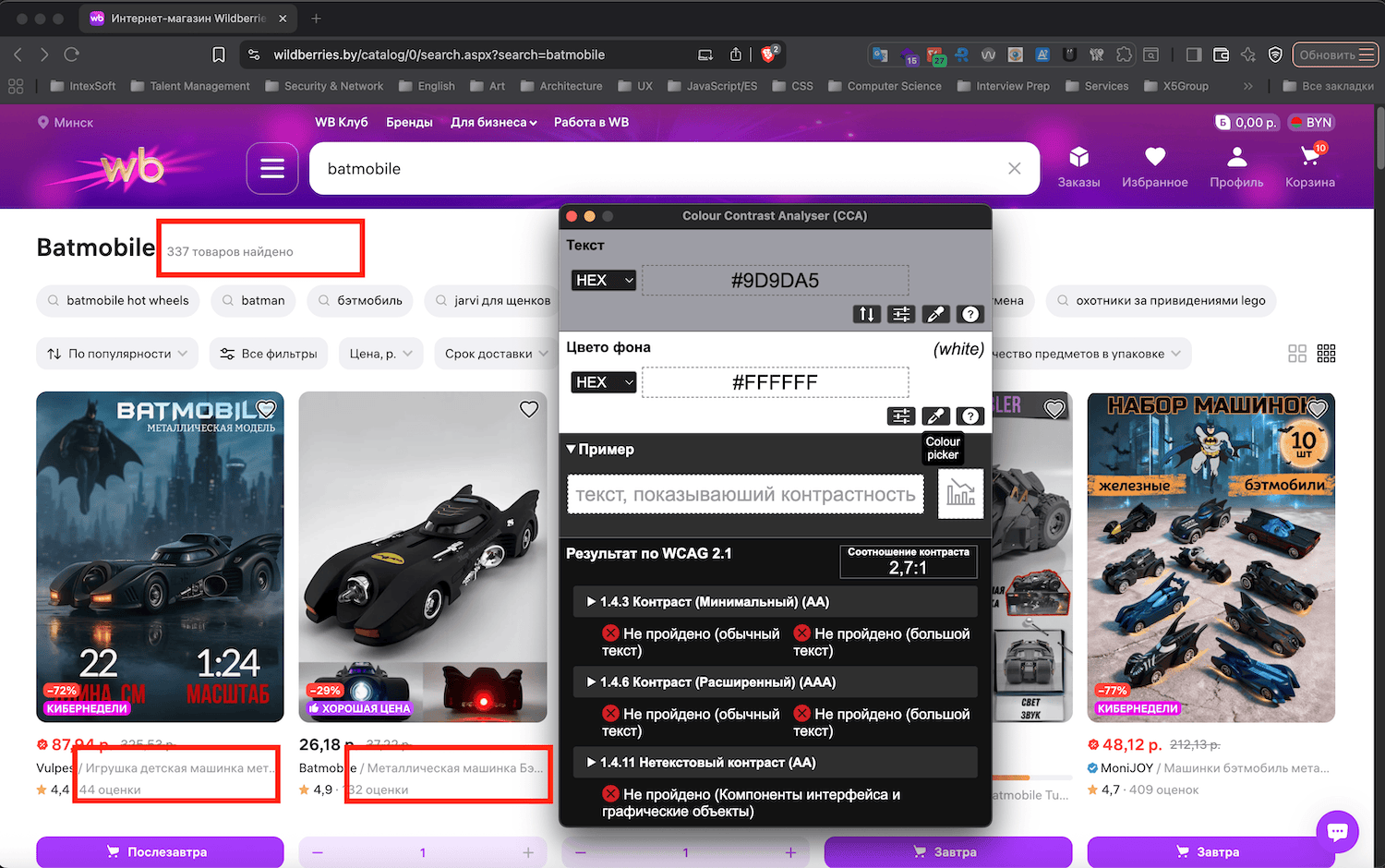The image size is (1385, 868).
Task: Click the white #FFFFFF background colour swatch
Action: coord(776,381)
